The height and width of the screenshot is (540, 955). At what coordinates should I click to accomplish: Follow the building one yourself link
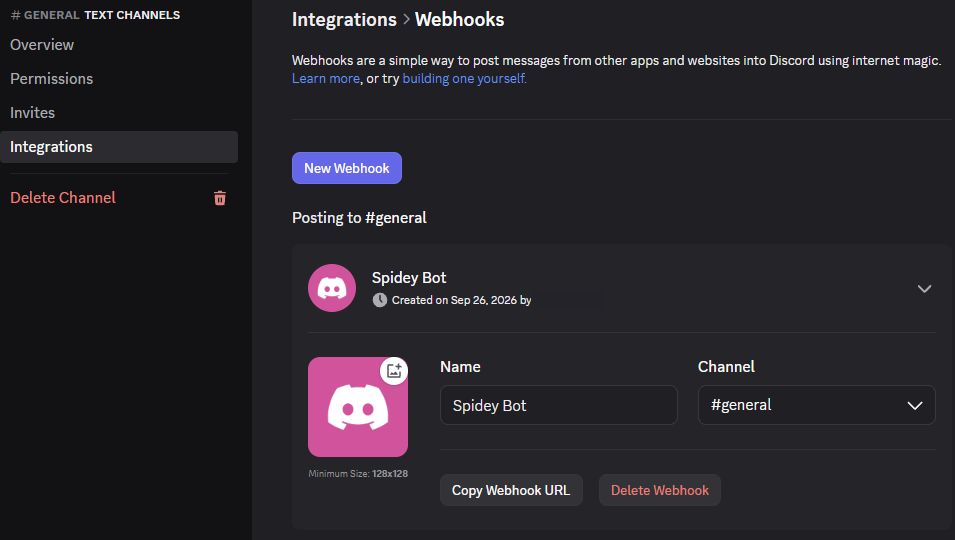pos(464,79)
